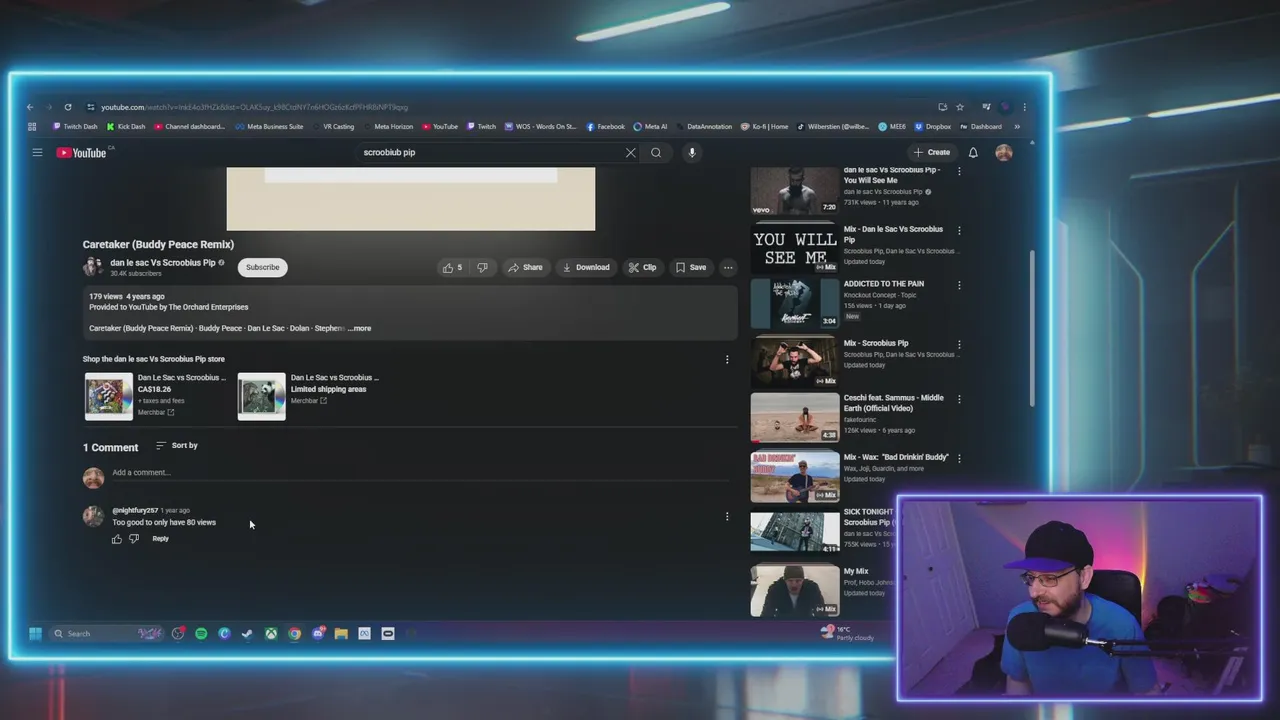This screenshot has height=720, width=1280.
Task: Open the weather widget showing 16°C
Action: (x=847, y=633)
